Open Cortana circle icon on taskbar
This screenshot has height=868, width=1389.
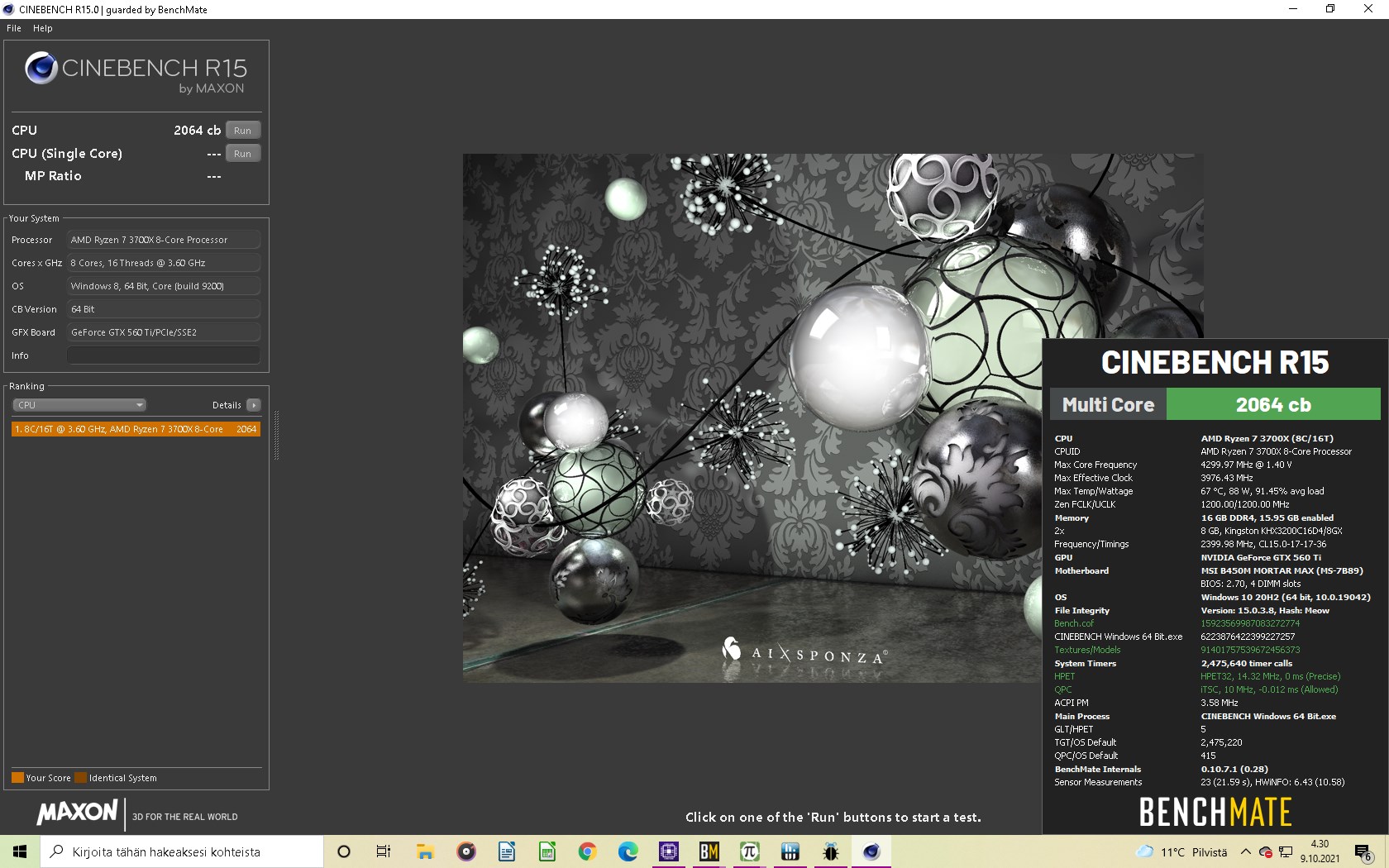tap(344, 851)
